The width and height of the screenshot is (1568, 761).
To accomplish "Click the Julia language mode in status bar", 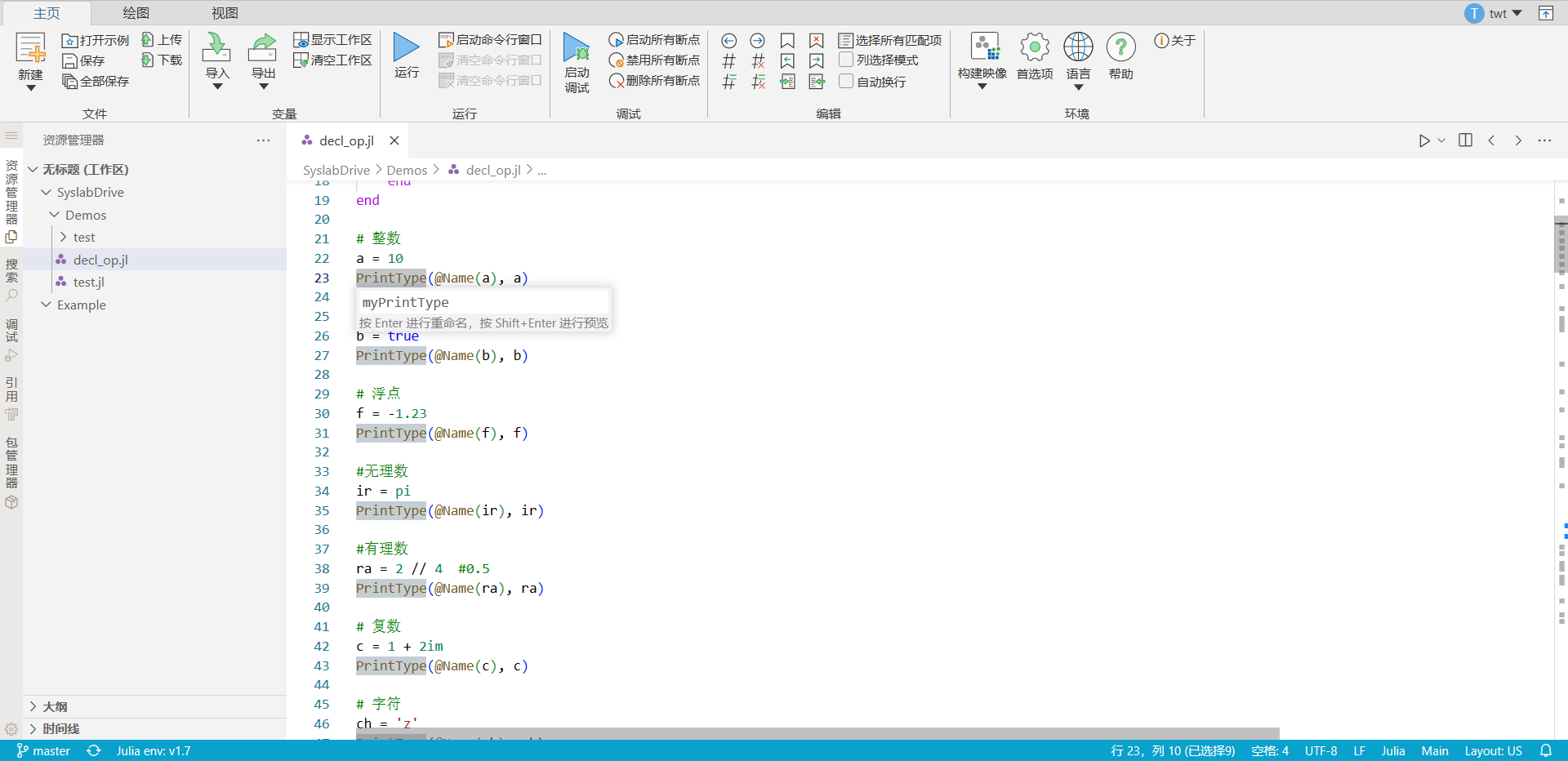I will tap(1392, 750).
